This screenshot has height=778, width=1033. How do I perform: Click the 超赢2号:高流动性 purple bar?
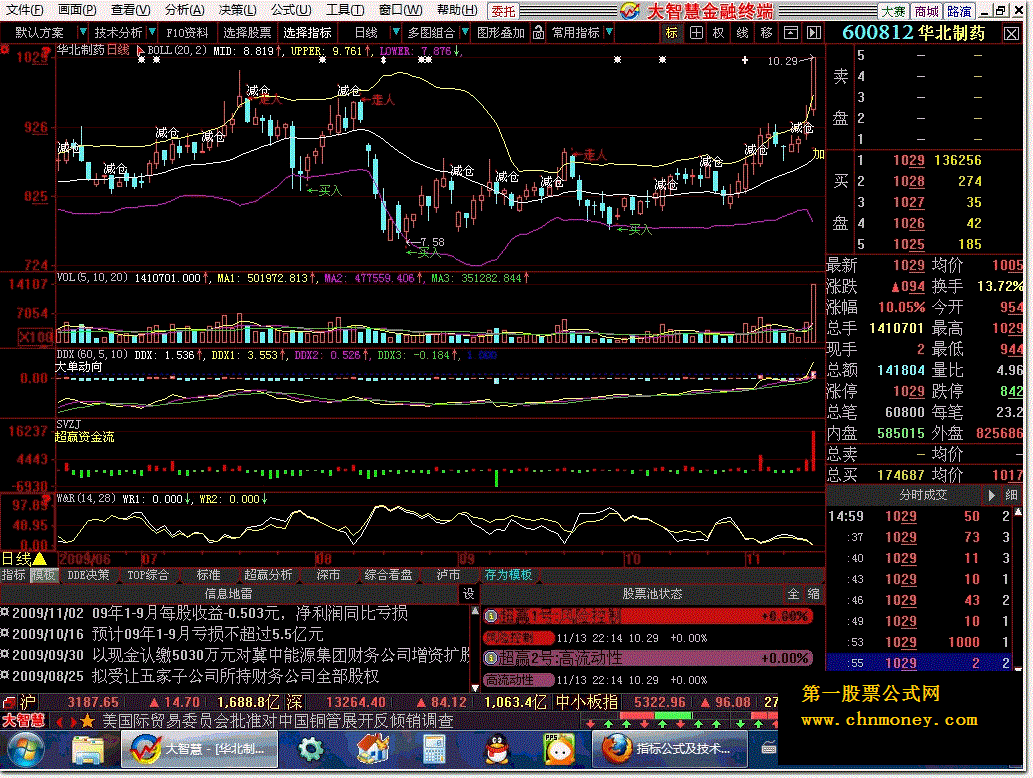click(x=648, y=658)
